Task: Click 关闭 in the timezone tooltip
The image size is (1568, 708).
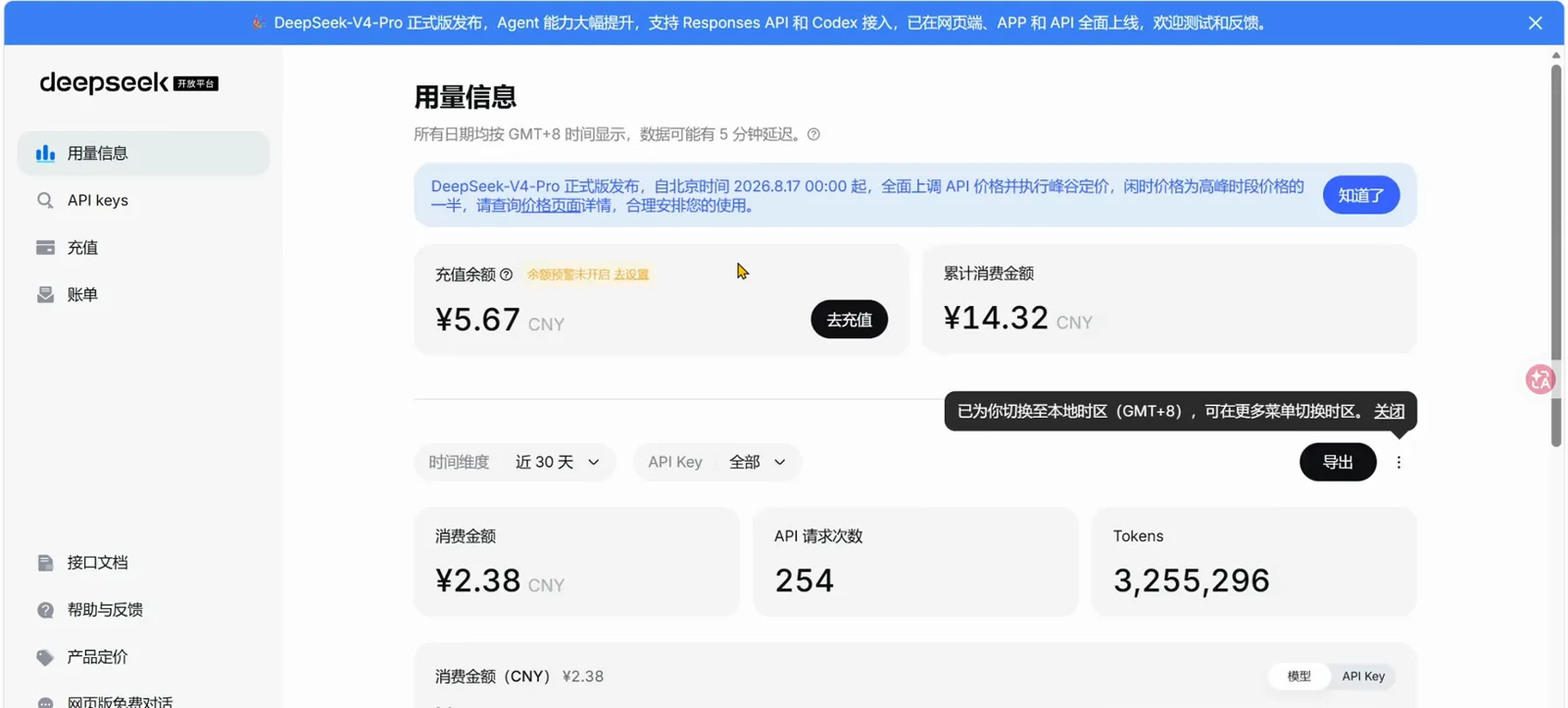Action: pyautogui.click(x=1389, y=411)
